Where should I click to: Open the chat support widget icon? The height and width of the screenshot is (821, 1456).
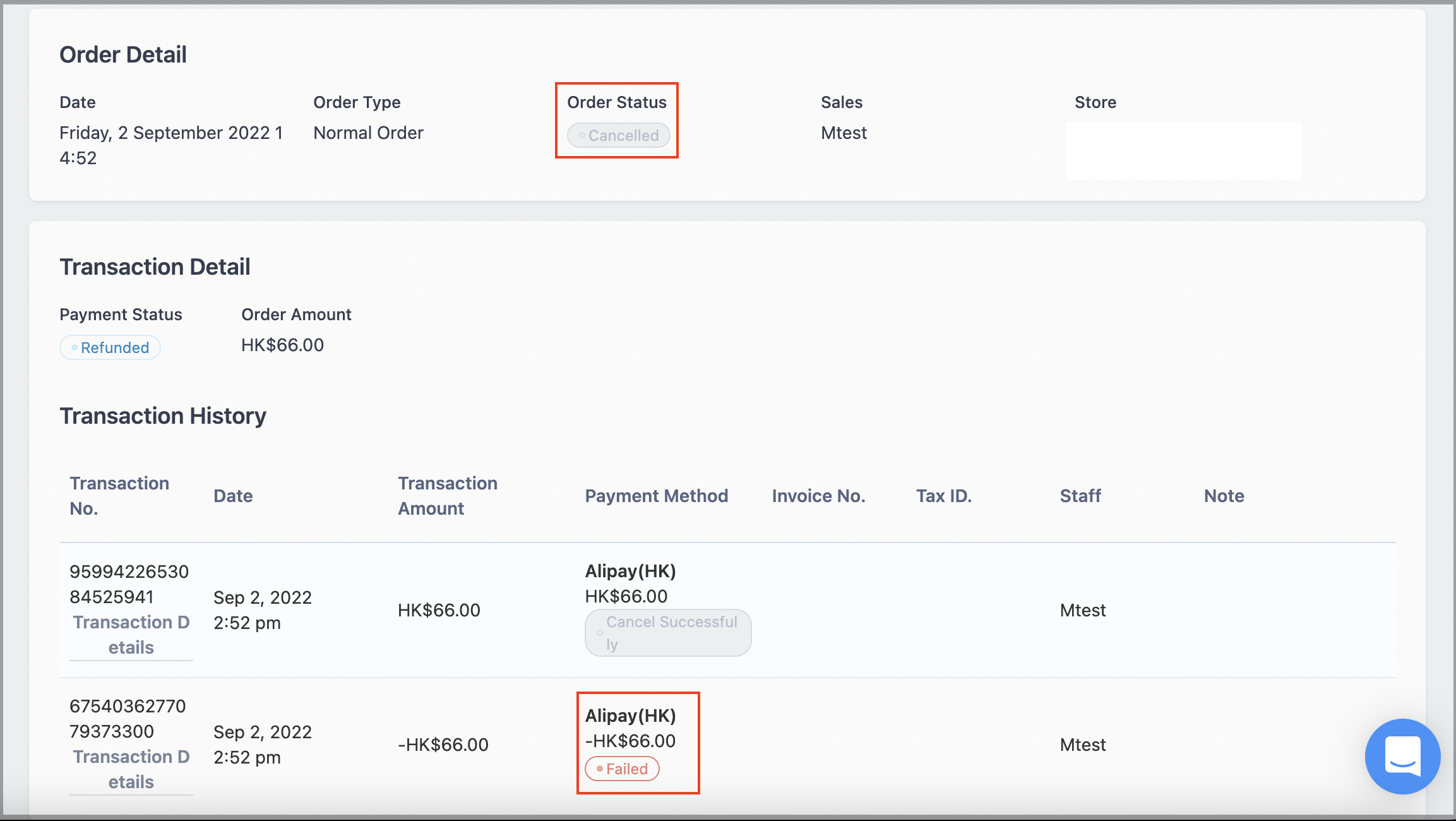coord(1402,756)
